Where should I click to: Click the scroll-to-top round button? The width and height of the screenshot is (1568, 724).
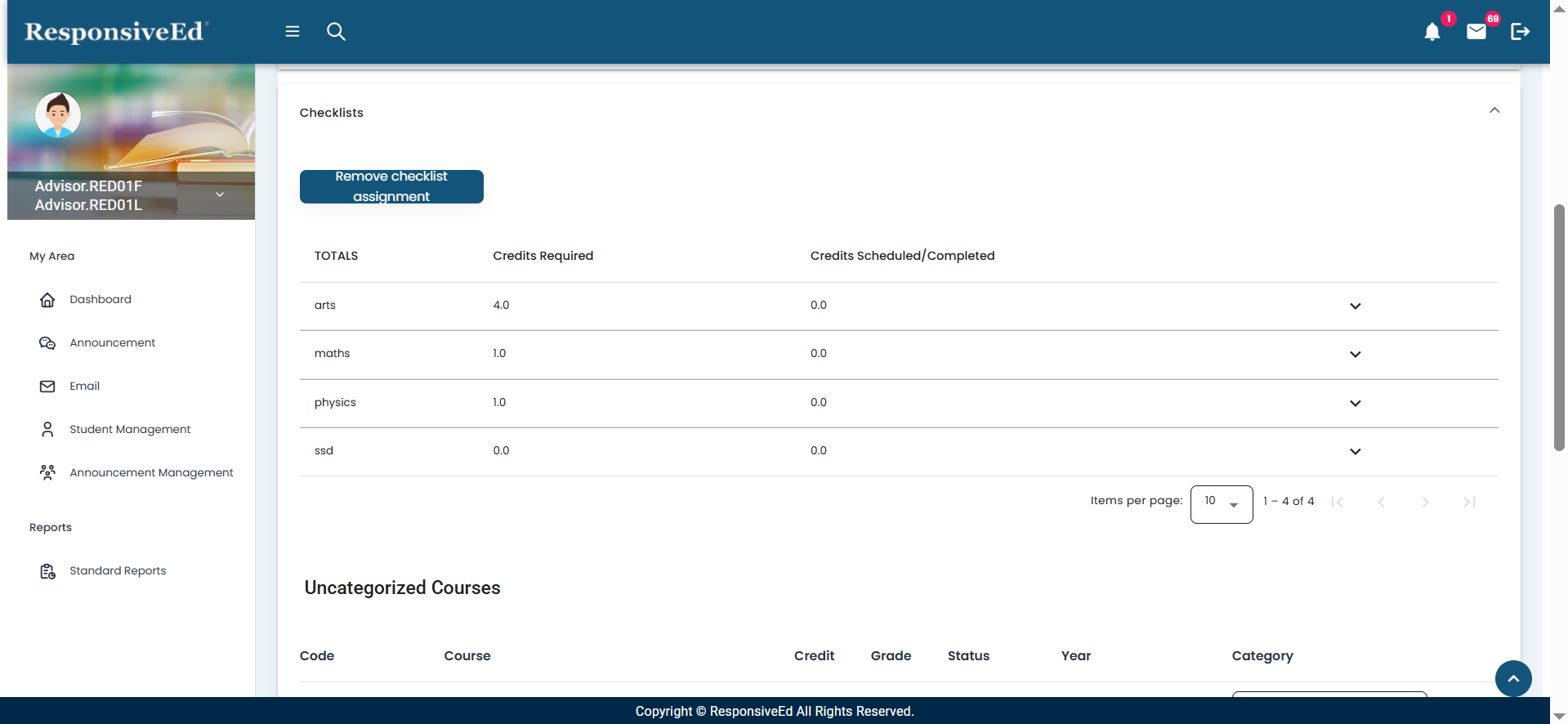click(1513, 678)
